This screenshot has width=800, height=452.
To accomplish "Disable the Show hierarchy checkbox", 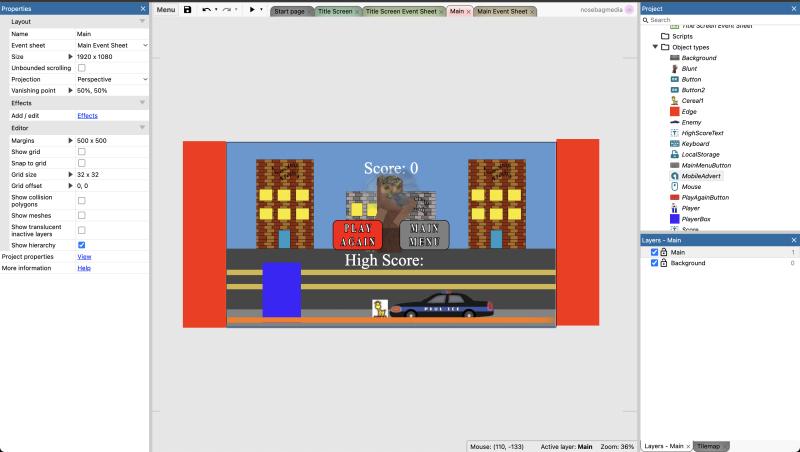I will pyautogui.click(x=82, y=245).
